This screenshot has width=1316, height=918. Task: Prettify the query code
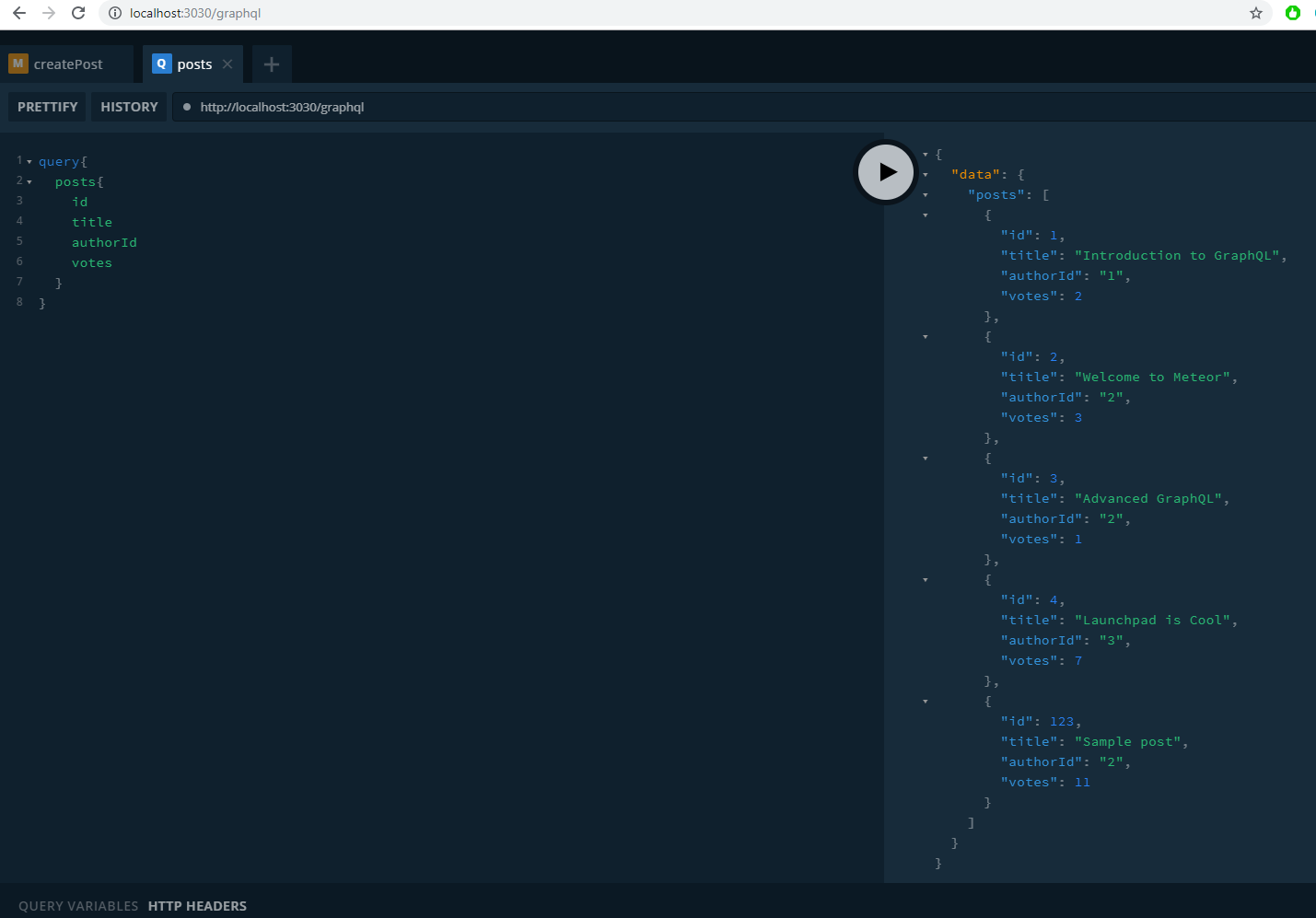point(47,107)
